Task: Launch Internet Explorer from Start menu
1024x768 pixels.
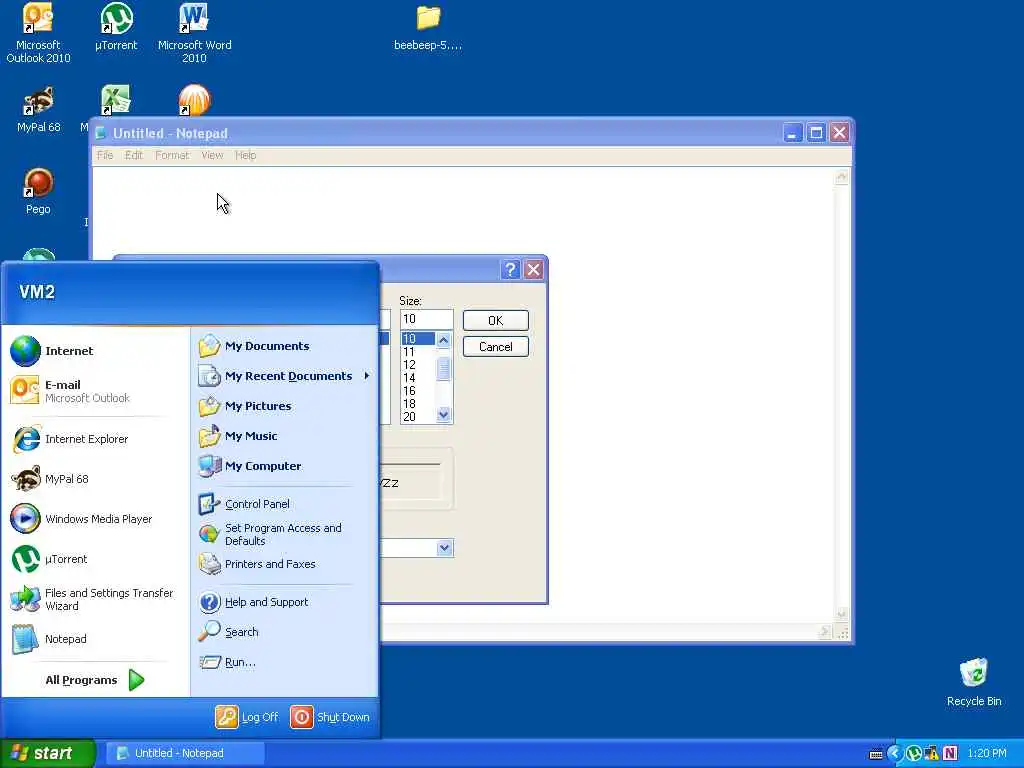Action: coord(95,439)
